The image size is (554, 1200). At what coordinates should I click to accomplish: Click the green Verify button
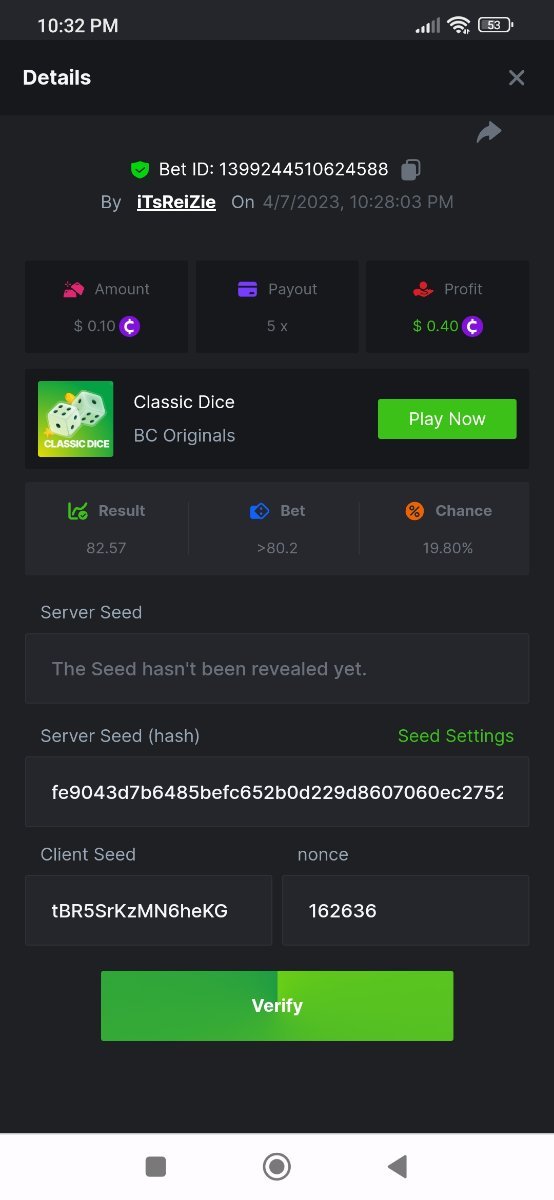click(277, 1006)
